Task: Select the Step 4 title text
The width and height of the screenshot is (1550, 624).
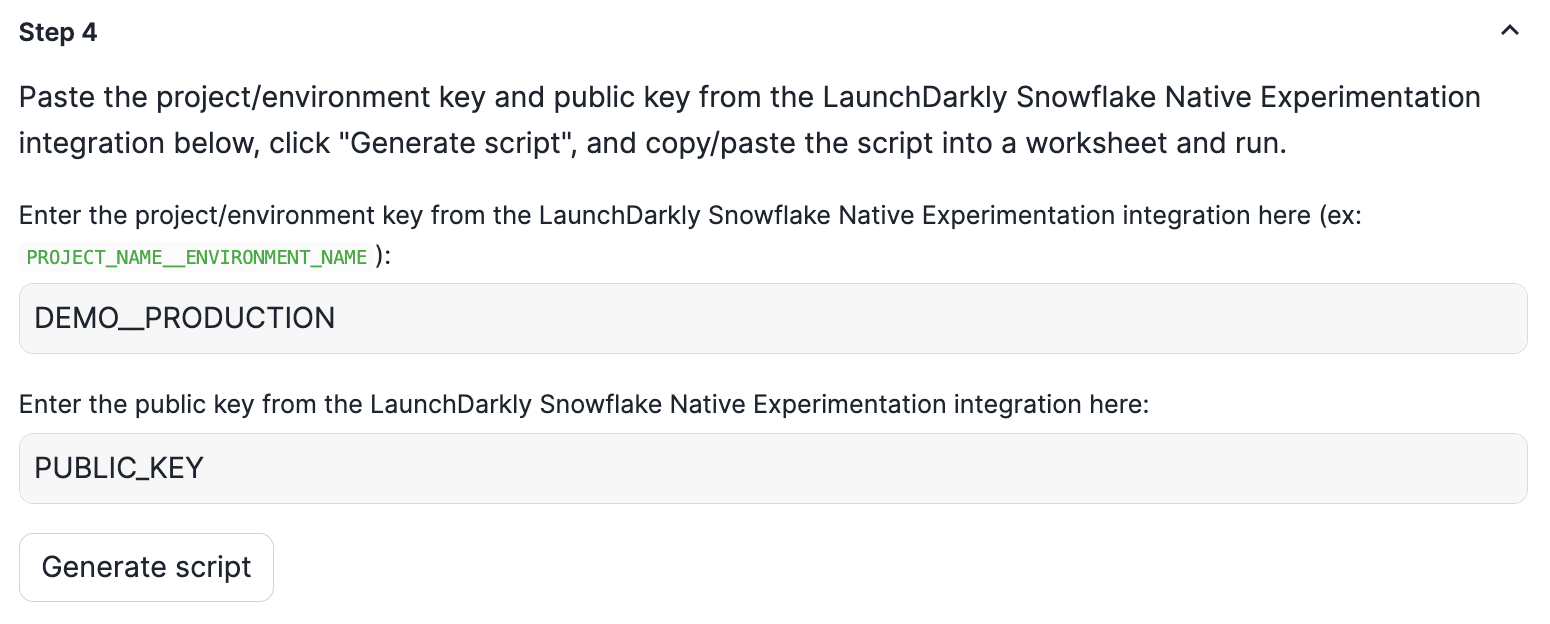Action: pos(57,31)
